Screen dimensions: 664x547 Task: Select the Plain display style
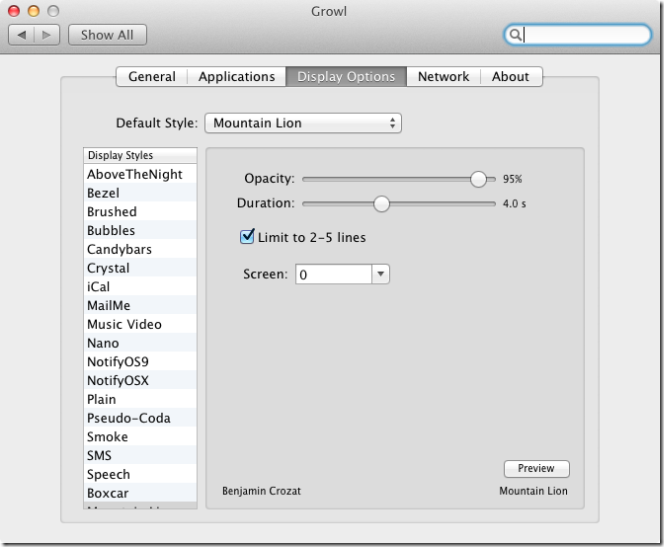[140, 399]
